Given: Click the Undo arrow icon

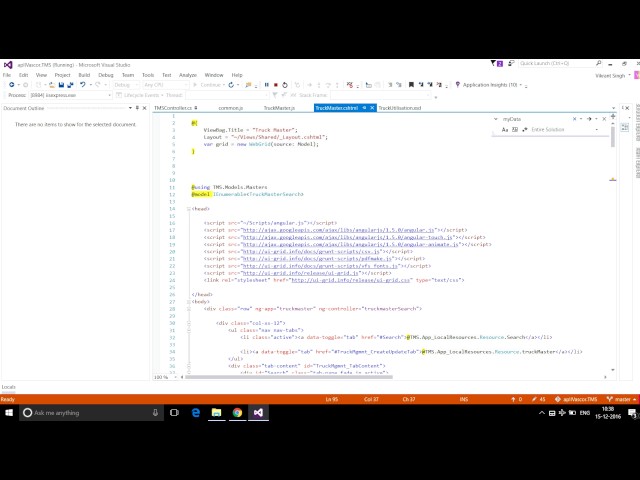Looking at the screenshot, I should point(83,85).
